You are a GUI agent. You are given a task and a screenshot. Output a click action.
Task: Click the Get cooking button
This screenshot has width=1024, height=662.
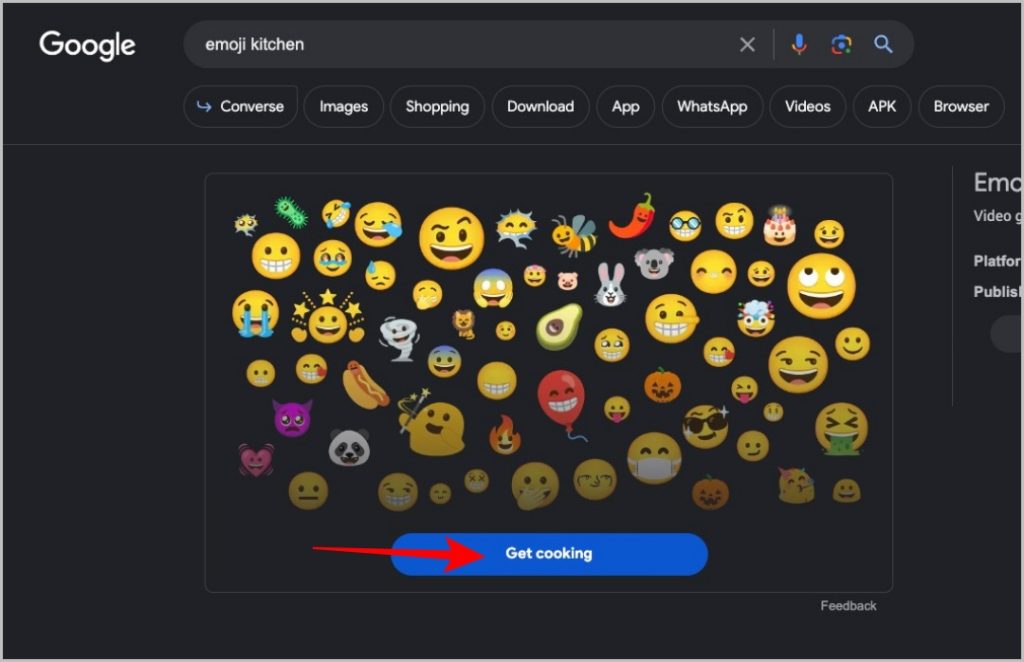coord(549,554)
